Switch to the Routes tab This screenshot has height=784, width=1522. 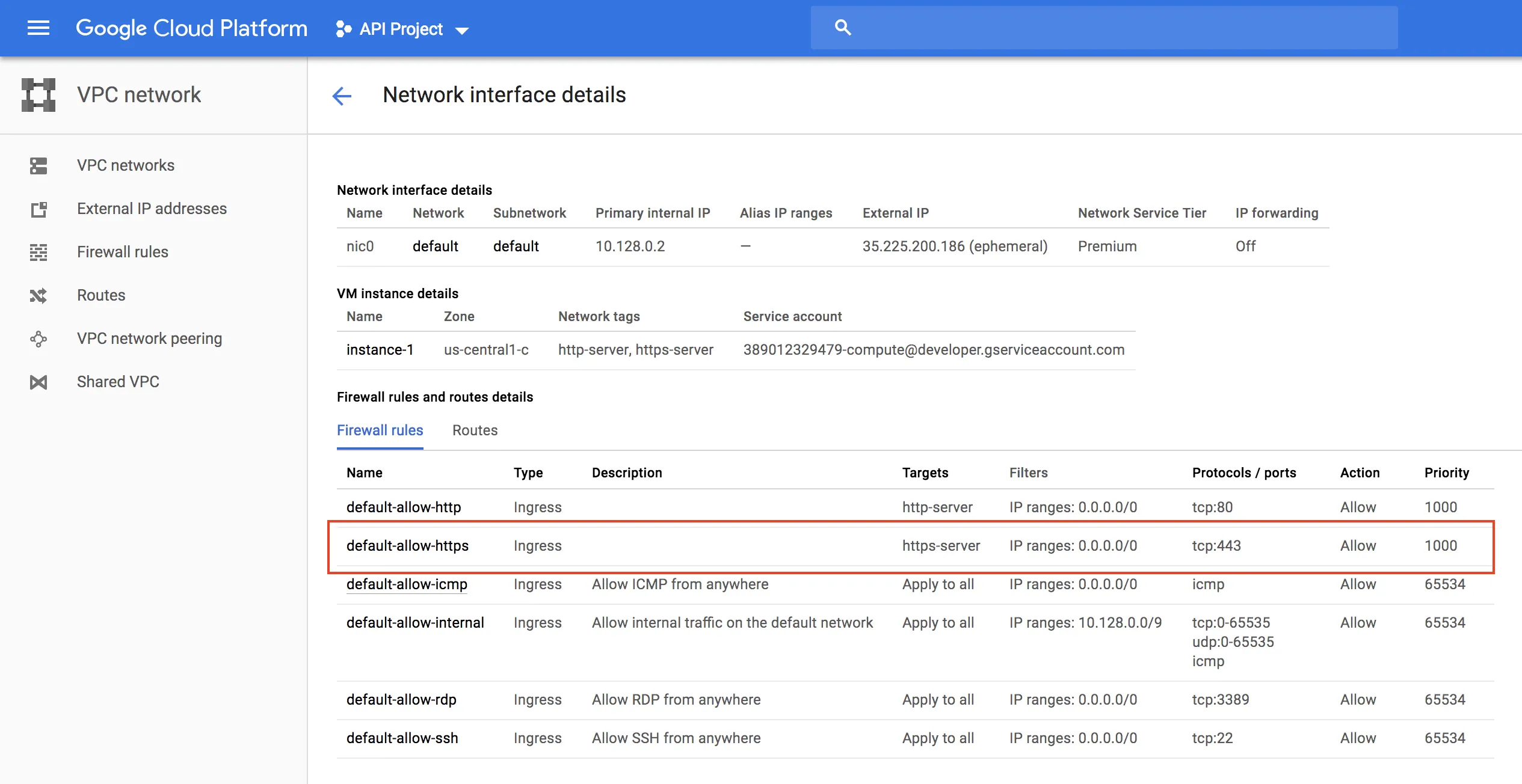click(475, 430)
